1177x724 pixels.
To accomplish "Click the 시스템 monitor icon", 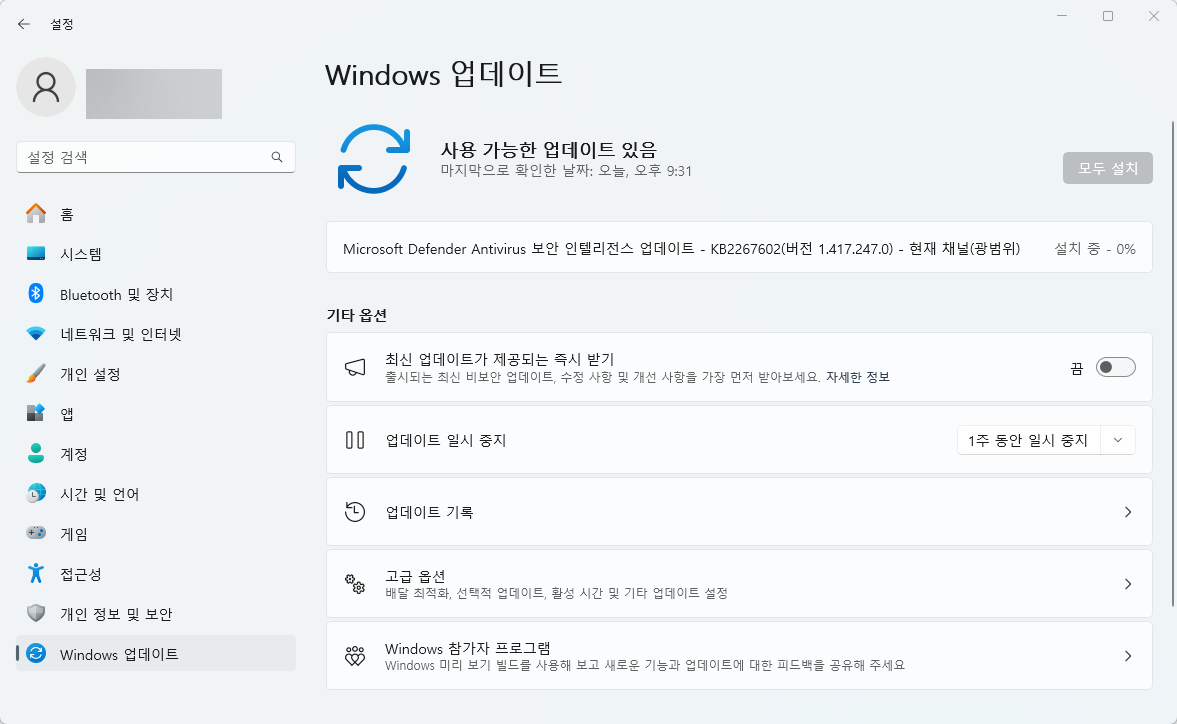I will (x=36, y=254).
